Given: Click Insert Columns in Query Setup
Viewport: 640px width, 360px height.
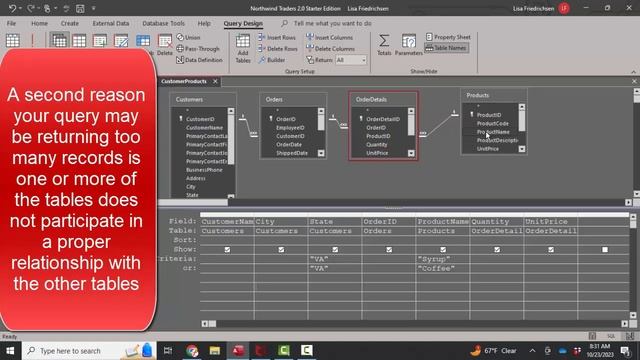Looking at the screenshot, I should pos(329,37).
